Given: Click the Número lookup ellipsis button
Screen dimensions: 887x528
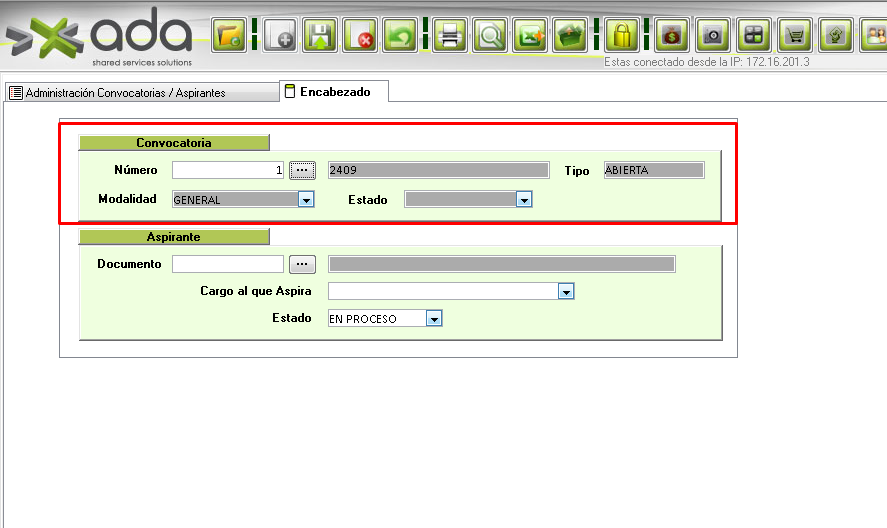Looking at the screenshot, I should [302, 170].
